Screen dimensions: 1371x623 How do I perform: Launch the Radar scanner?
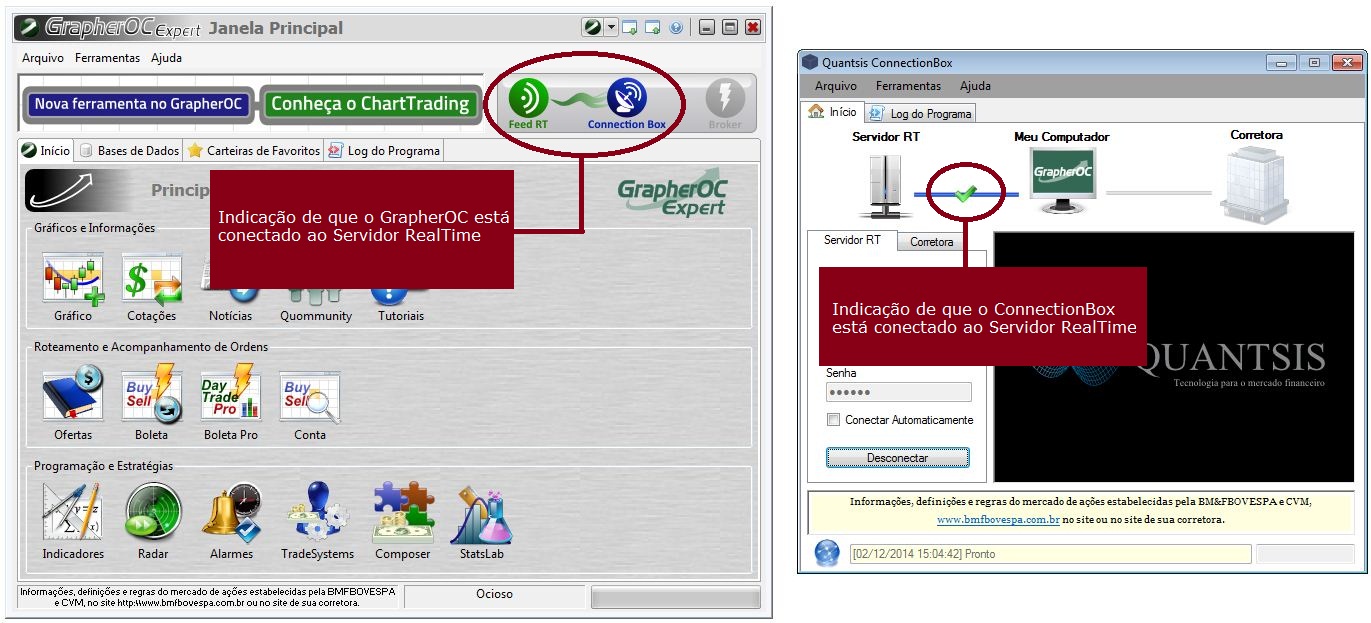pos(153,521)
